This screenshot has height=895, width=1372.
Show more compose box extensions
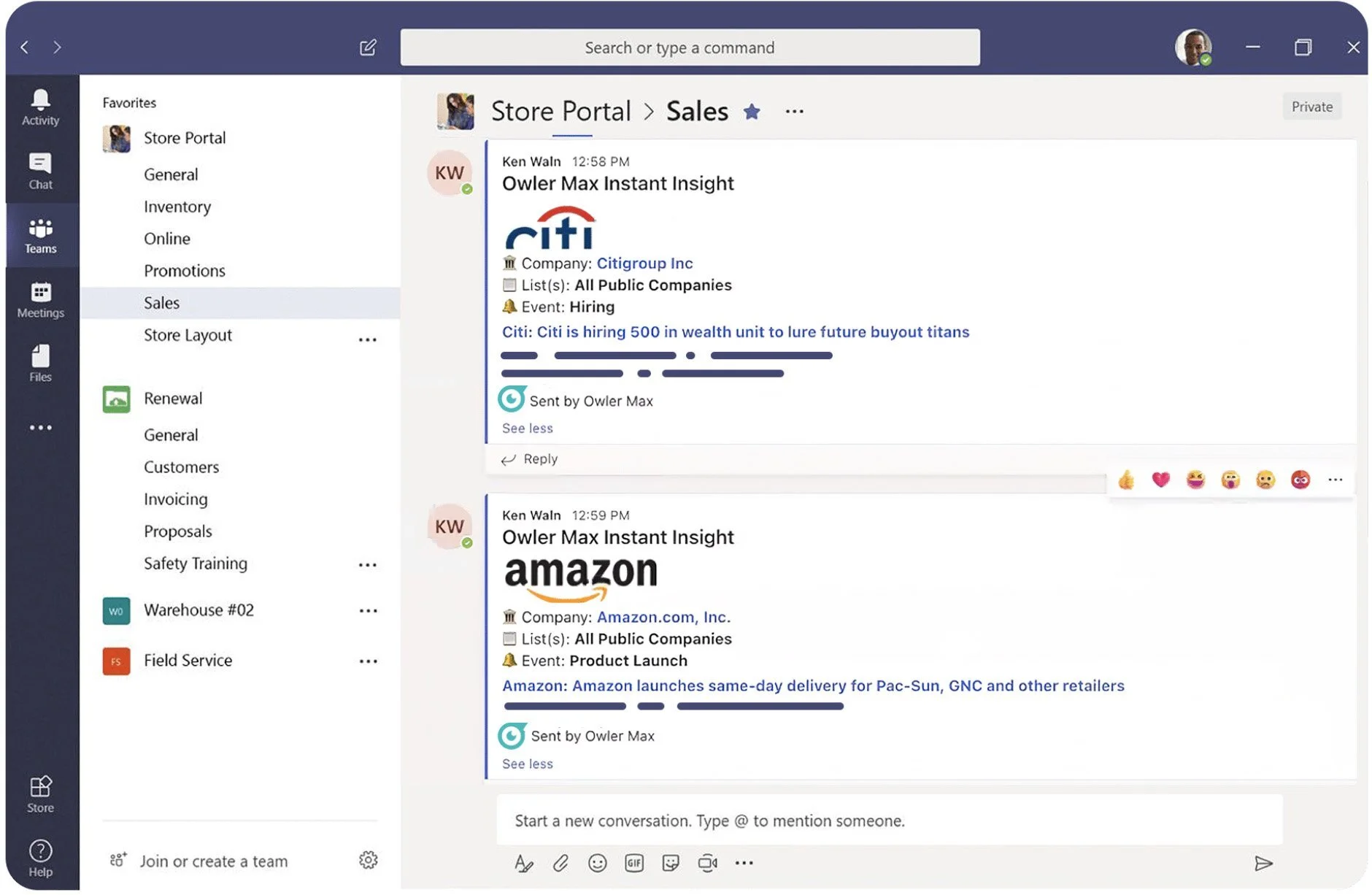(x=744, y=864)
